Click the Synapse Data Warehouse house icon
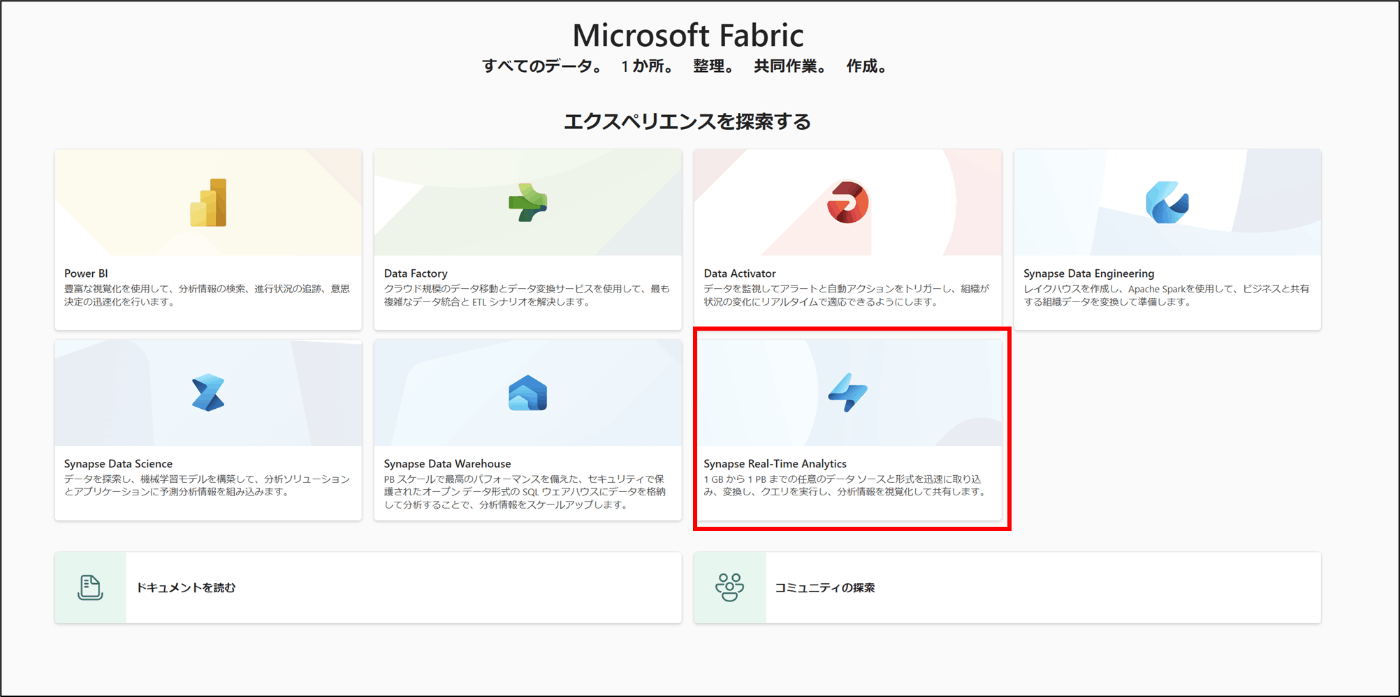Screen dimensions: 1400x697 pos(528,393)
